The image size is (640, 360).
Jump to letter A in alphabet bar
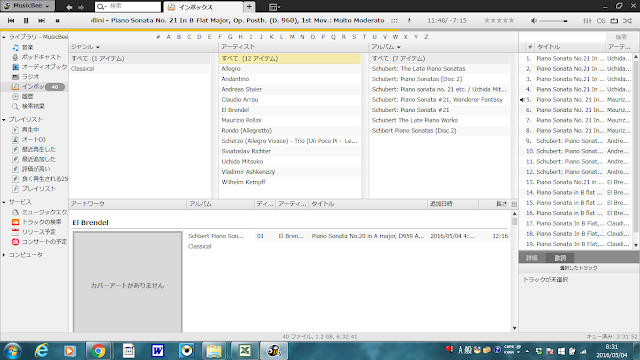click(168, 37)
